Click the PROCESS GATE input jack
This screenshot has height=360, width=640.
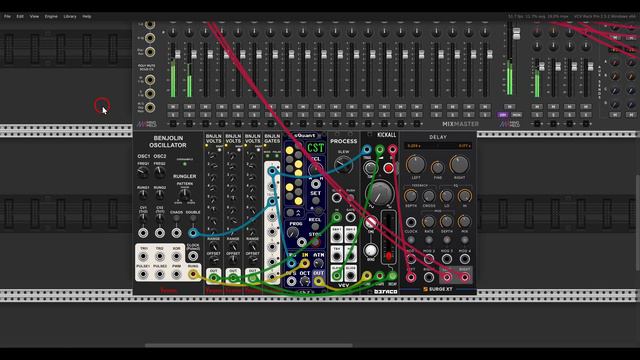point(350,217)
